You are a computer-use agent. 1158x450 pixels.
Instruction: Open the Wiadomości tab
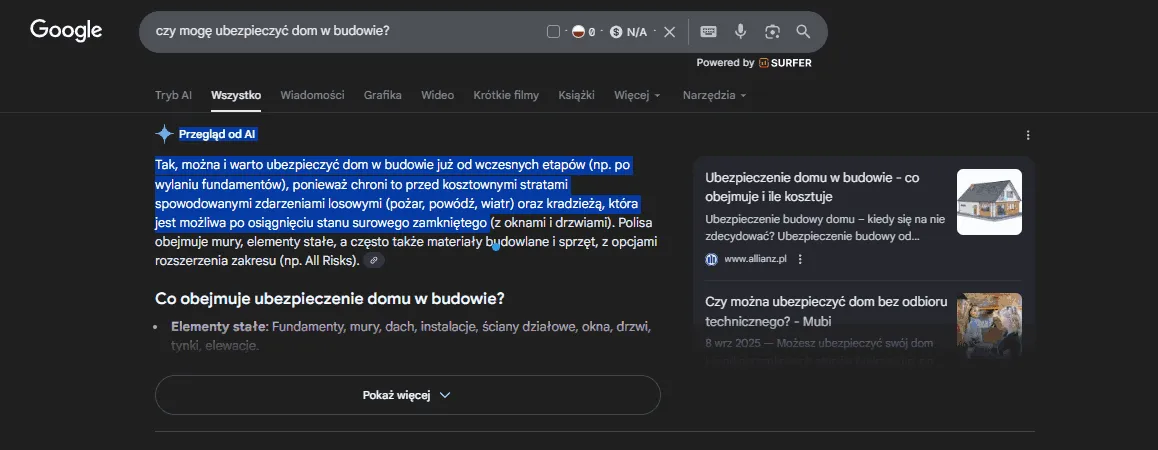(x=312, y=95)
